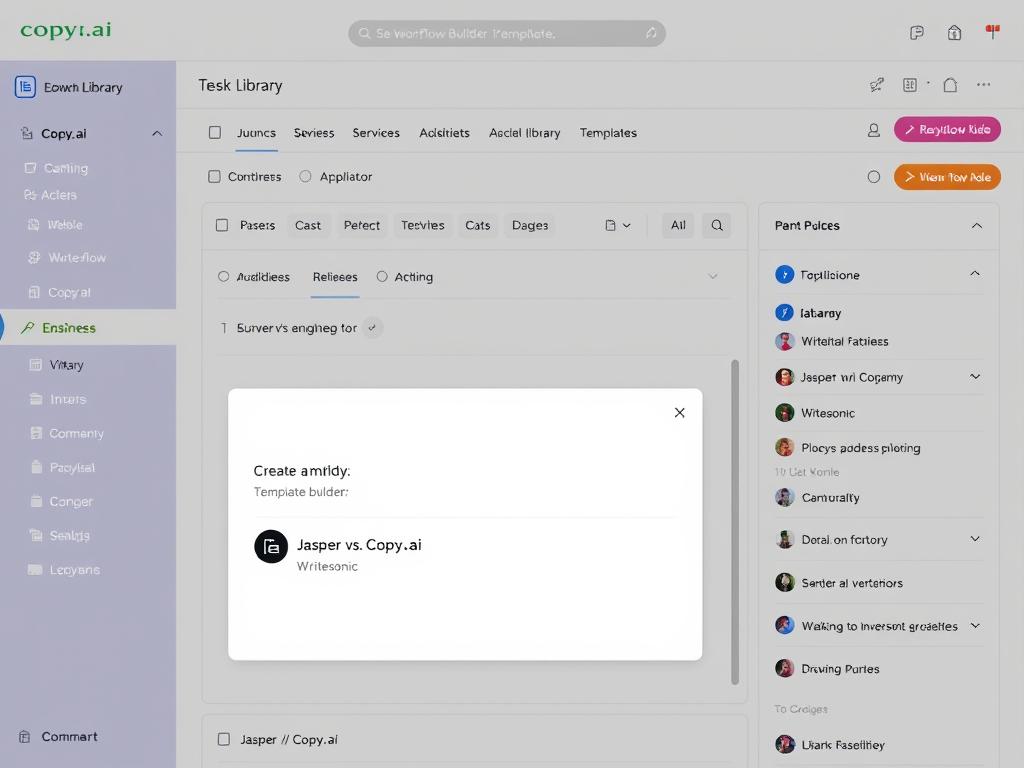
Task: Click the grid view icon beside the bell
Action: click(910, 85)
